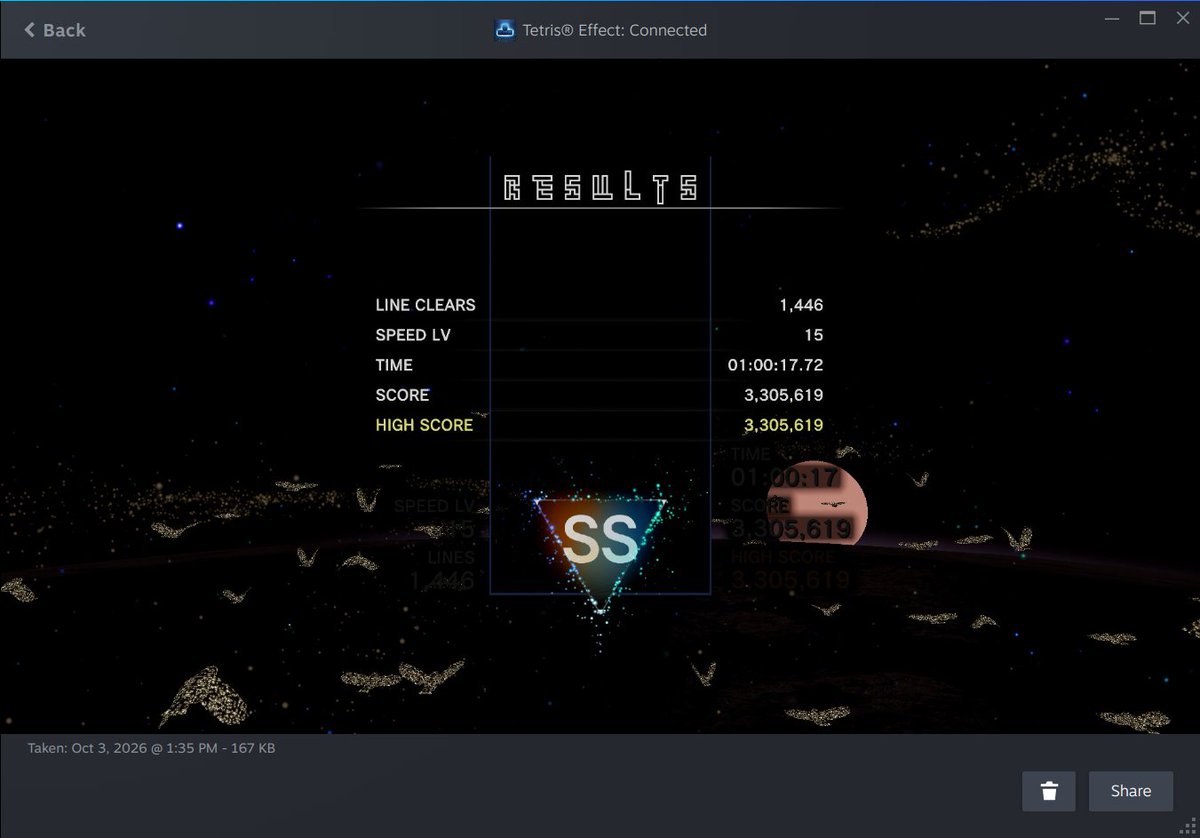Click the RESULTS heading

(x=600, y=188)
